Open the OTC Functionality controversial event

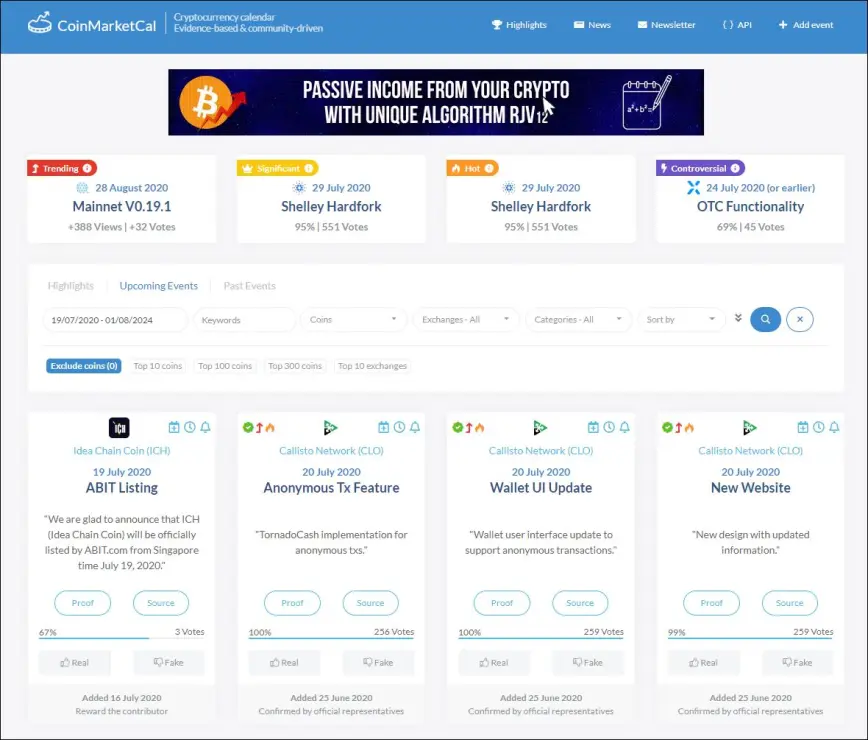point(750,206)
